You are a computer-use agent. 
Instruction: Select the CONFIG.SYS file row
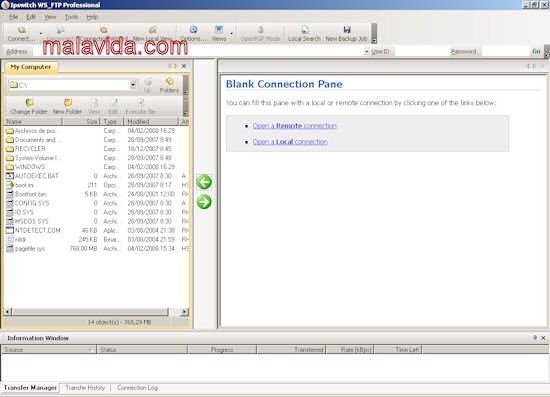coord(97,203)
